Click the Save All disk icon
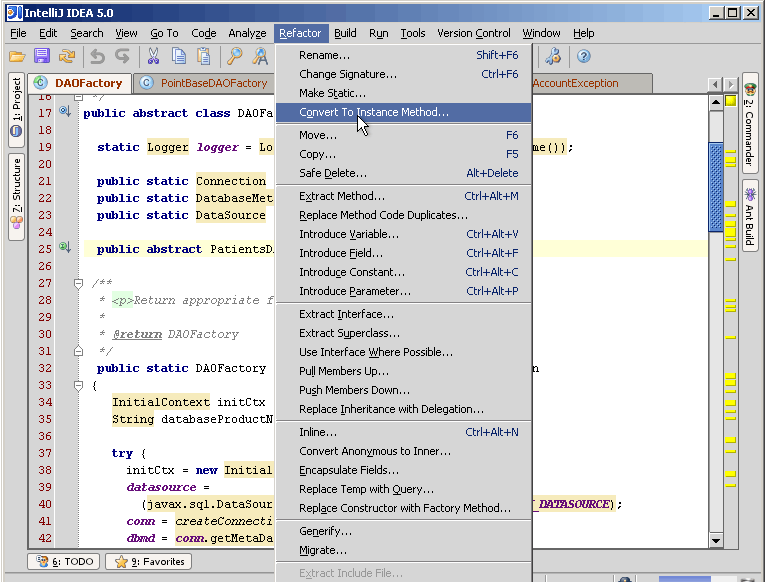766x582 pixels. pos(42,56)
